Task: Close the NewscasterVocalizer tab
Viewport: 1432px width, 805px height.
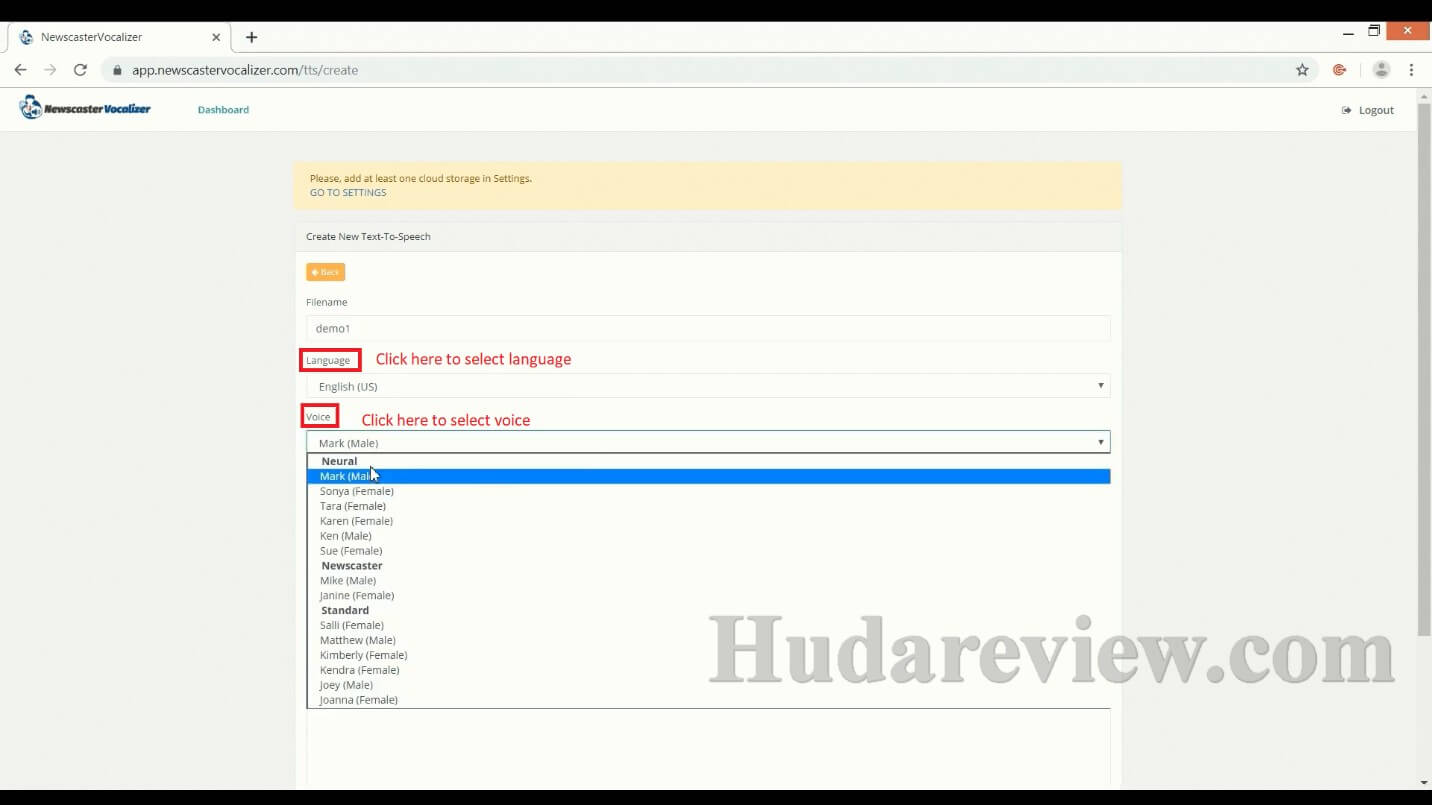Action: (216, 37)
